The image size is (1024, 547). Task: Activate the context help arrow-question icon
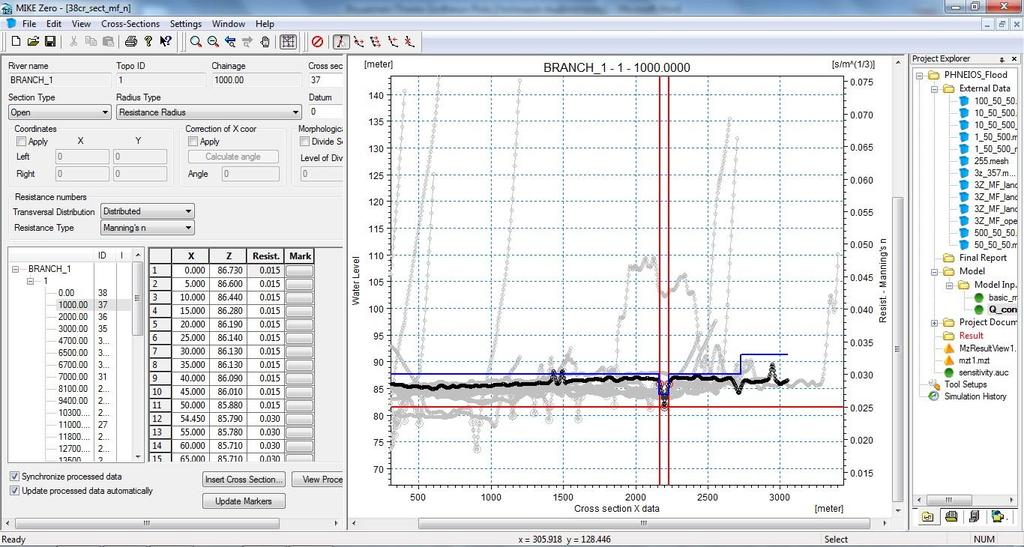pyautogui.click(x=166, y=41)
